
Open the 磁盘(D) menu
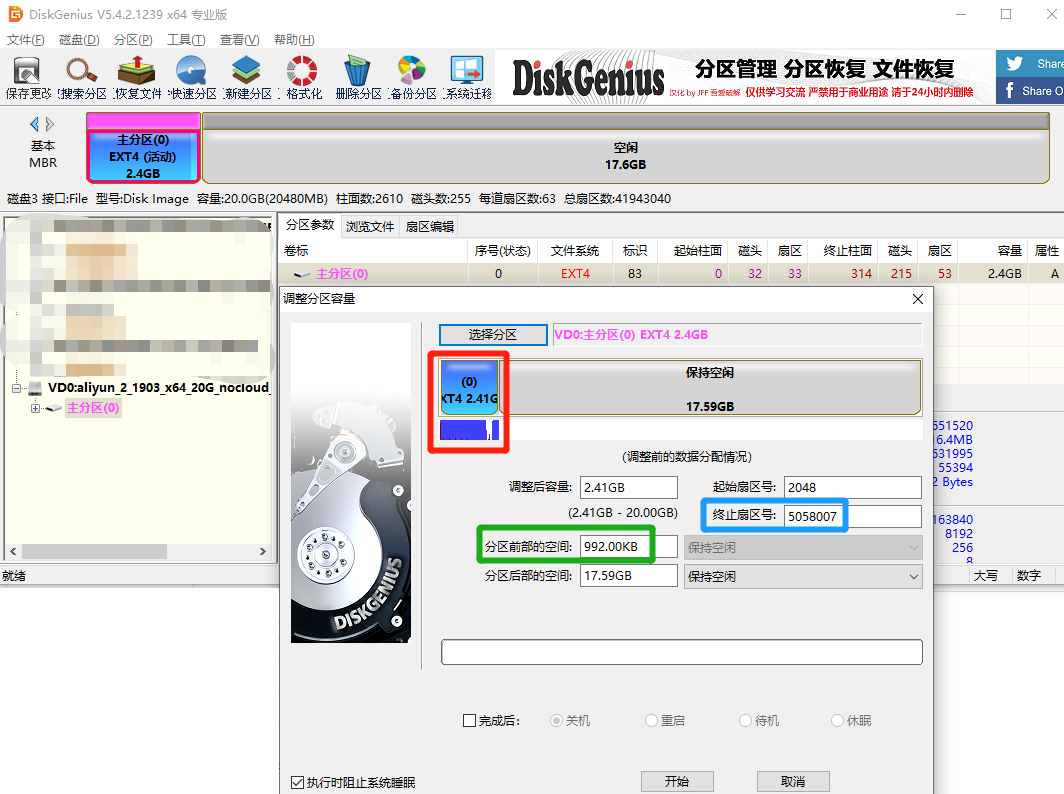(x=79, y=40)
